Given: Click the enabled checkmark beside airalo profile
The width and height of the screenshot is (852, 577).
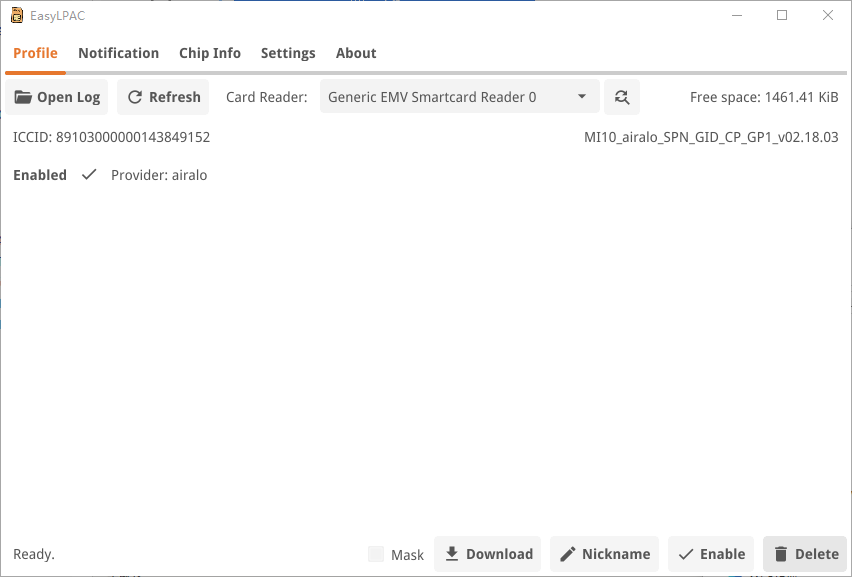Looking at the screenshot, I should coord(89,175).
